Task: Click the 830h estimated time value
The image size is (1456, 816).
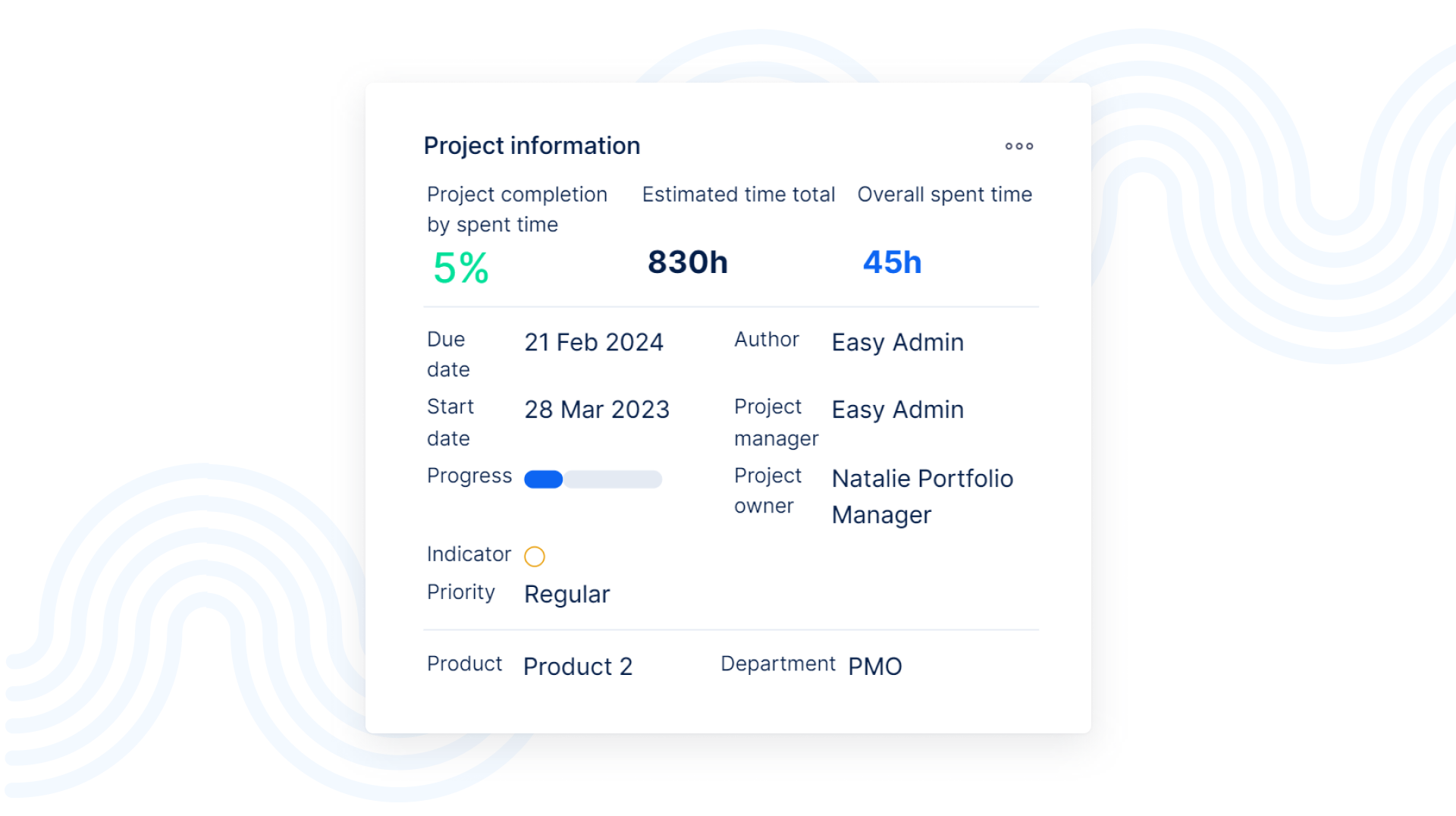Action: coord(687,262)
